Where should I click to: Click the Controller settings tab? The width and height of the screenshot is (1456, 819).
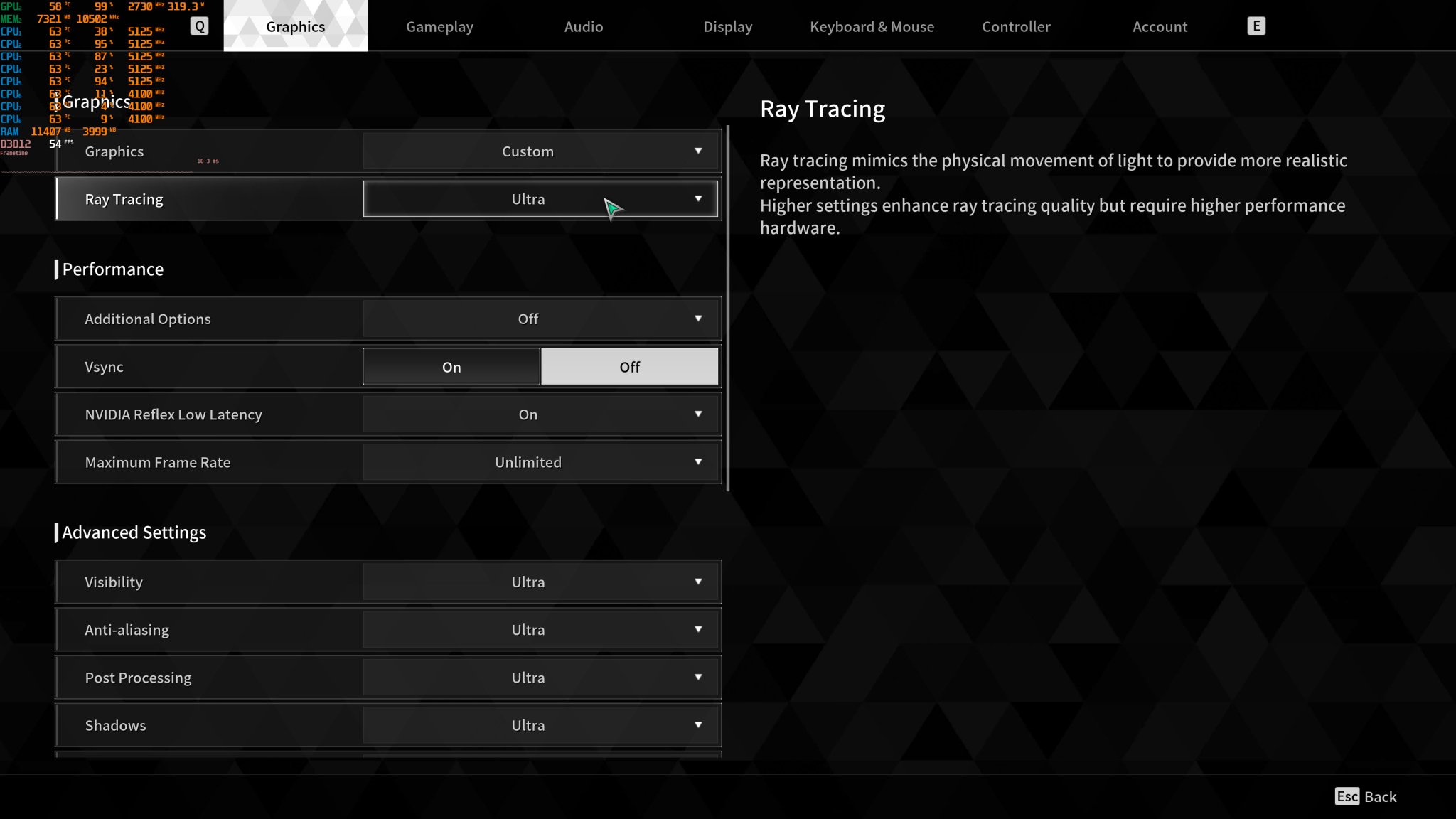[x=1016, y=26]
